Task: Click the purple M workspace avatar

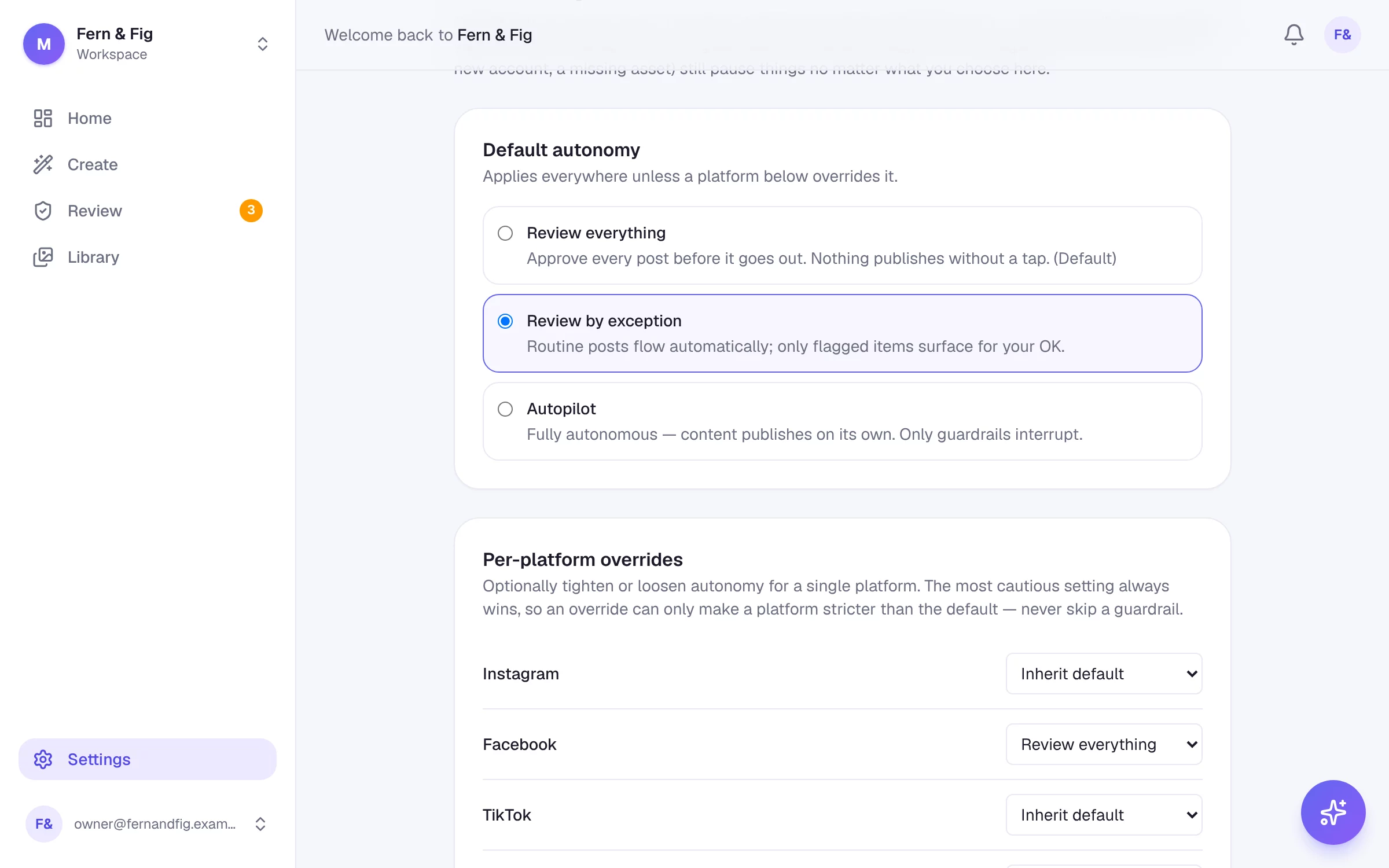Action: tap(44, 44)
